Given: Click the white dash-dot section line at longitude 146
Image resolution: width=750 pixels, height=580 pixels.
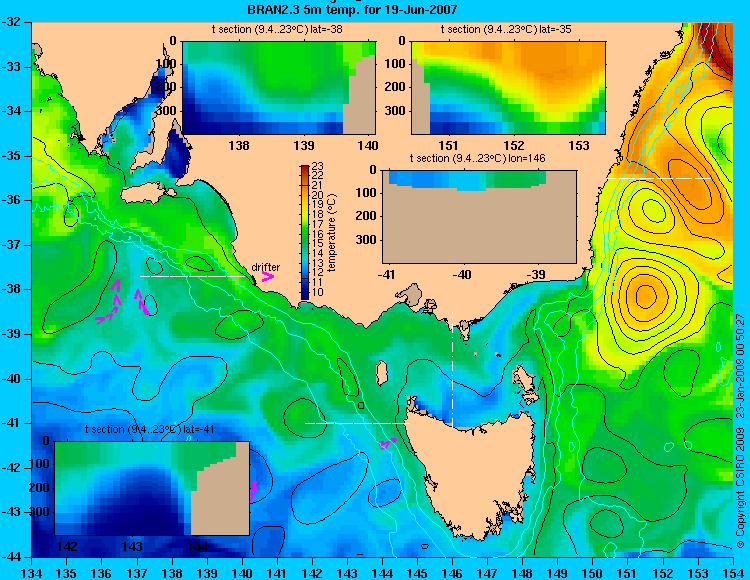Looking at the screenshot, I should [x=452, y=369].
